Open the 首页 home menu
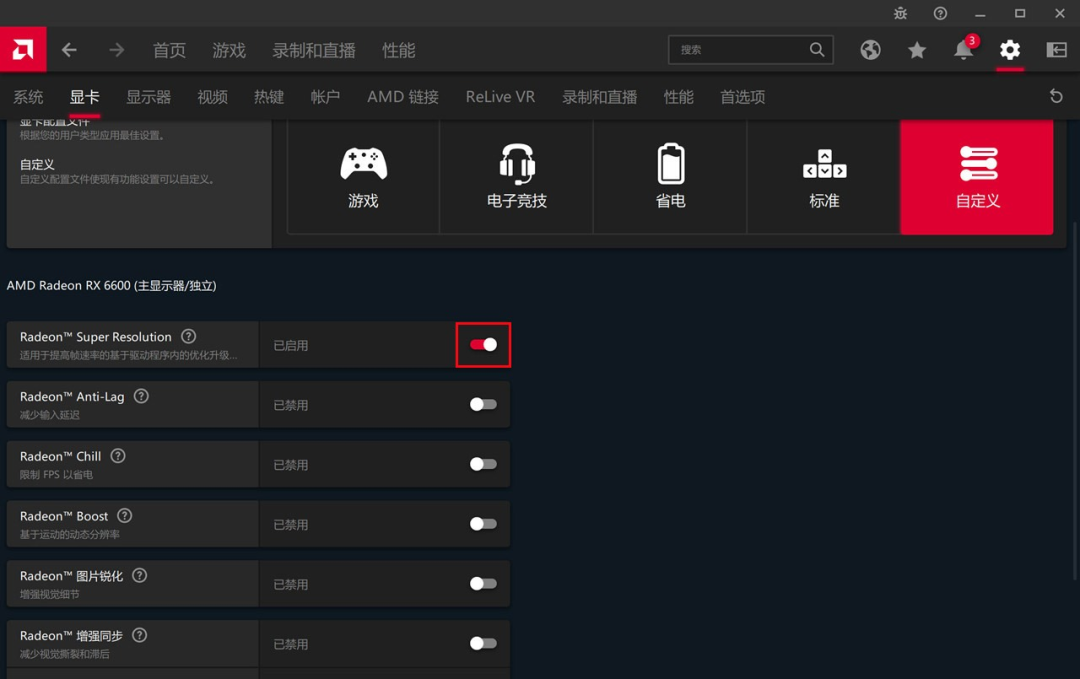This screenshot has height=679, width=1080. point(169,50)
